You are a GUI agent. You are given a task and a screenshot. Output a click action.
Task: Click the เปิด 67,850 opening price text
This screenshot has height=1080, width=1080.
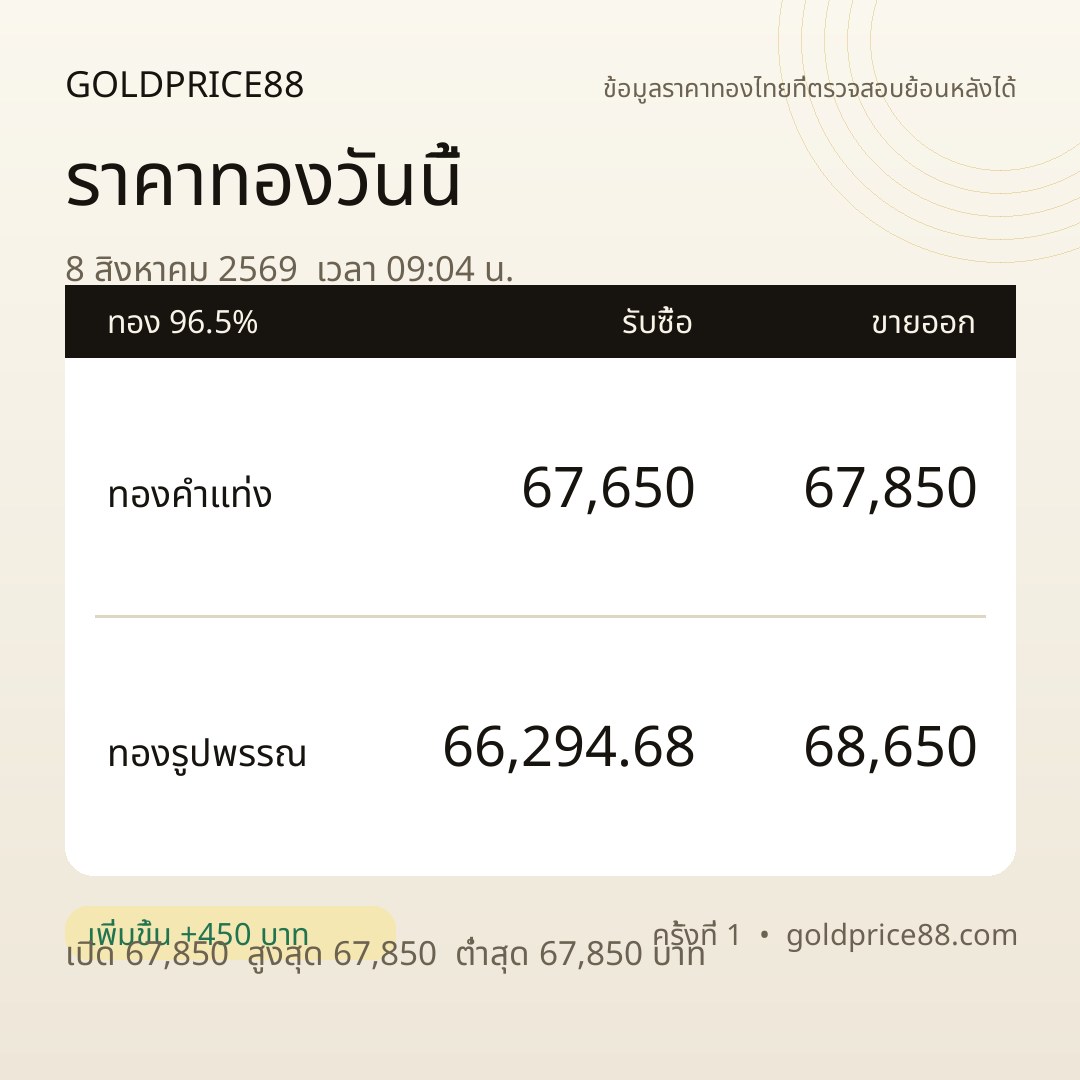point(147,954)
